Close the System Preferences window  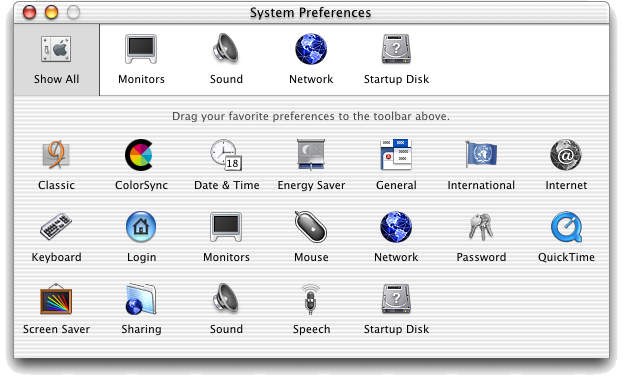pyautogui.click(x=29, y=12)
